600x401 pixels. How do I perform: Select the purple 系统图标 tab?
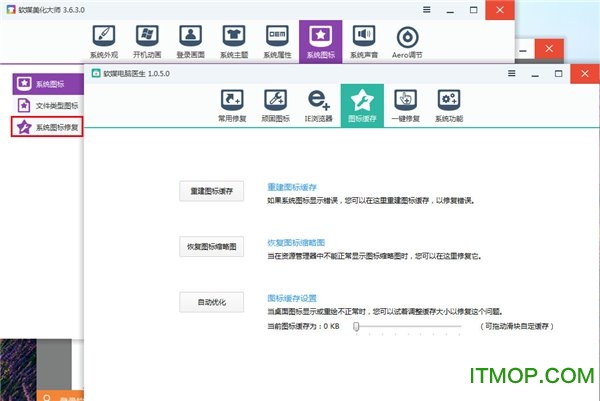[321, 42]
